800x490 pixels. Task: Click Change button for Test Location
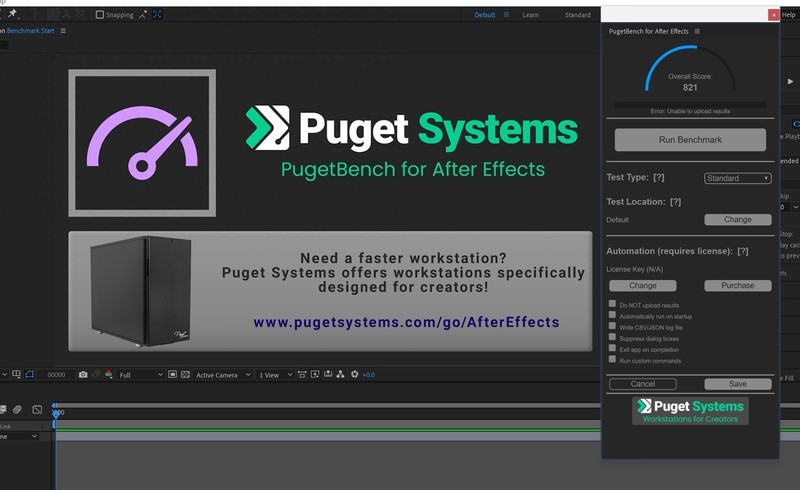pos(738,219)
